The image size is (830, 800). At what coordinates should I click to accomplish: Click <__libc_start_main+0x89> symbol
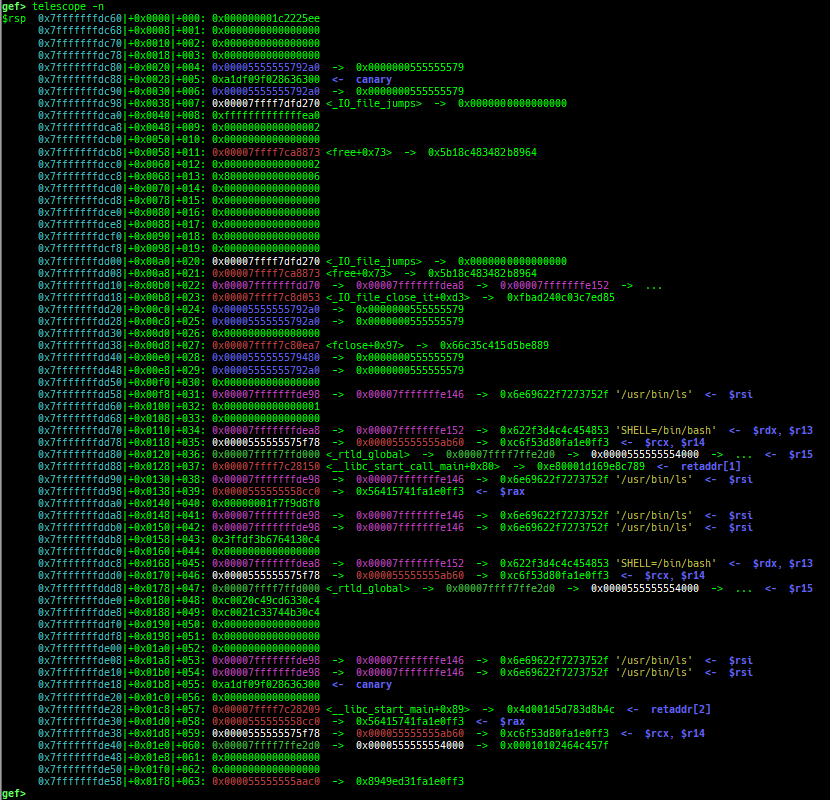click(x=398, y=709)
